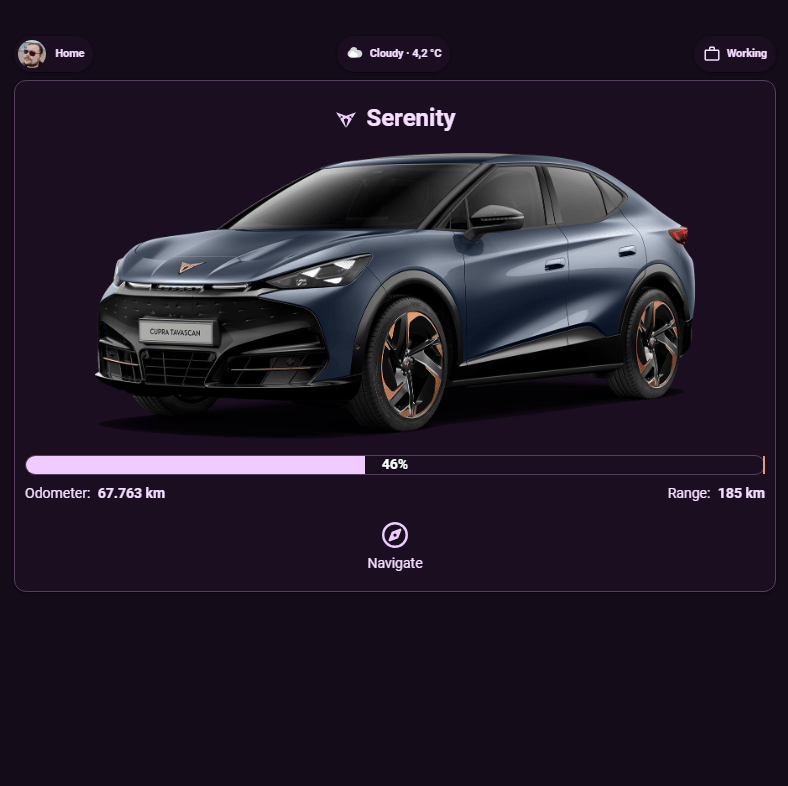Click the car's front license plate
The width and height of the screenshot is (788, 786).
point(176,332)
